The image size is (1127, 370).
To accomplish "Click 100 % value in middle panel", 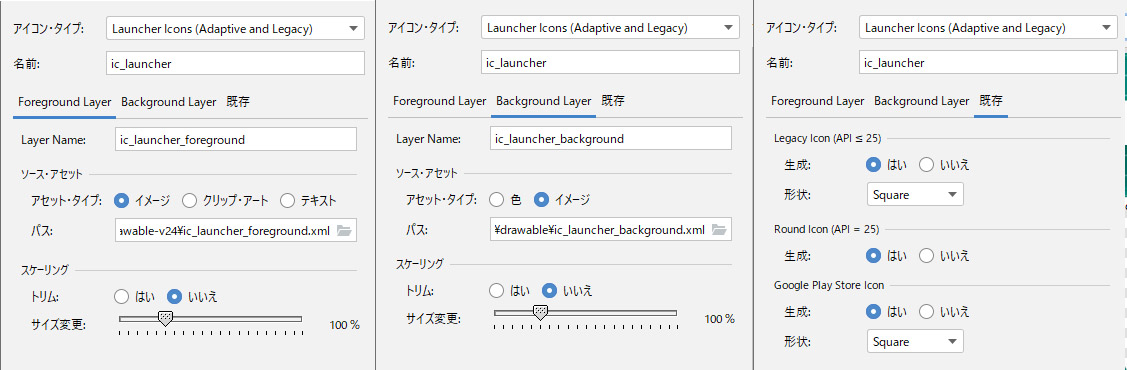I will (x=719, y=319).
